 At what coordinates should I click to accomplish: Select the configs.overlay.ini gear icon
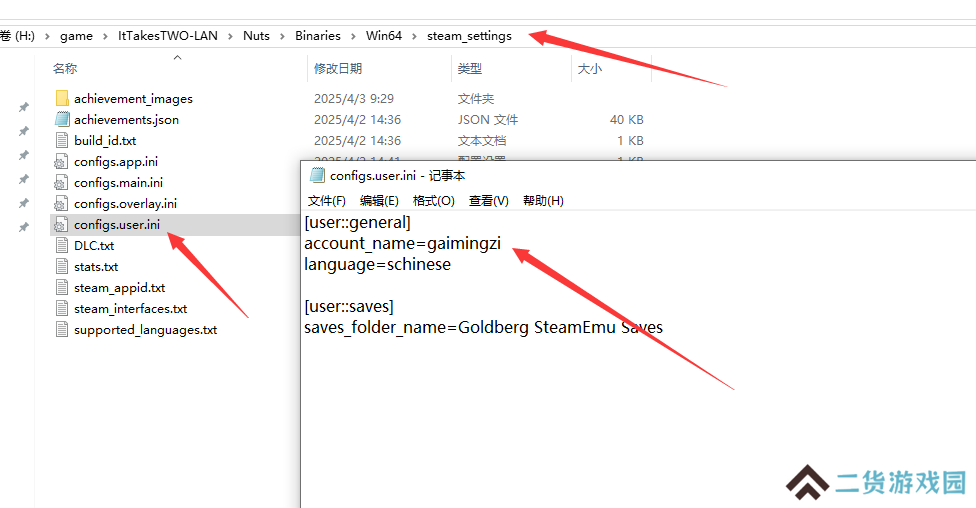60,204
